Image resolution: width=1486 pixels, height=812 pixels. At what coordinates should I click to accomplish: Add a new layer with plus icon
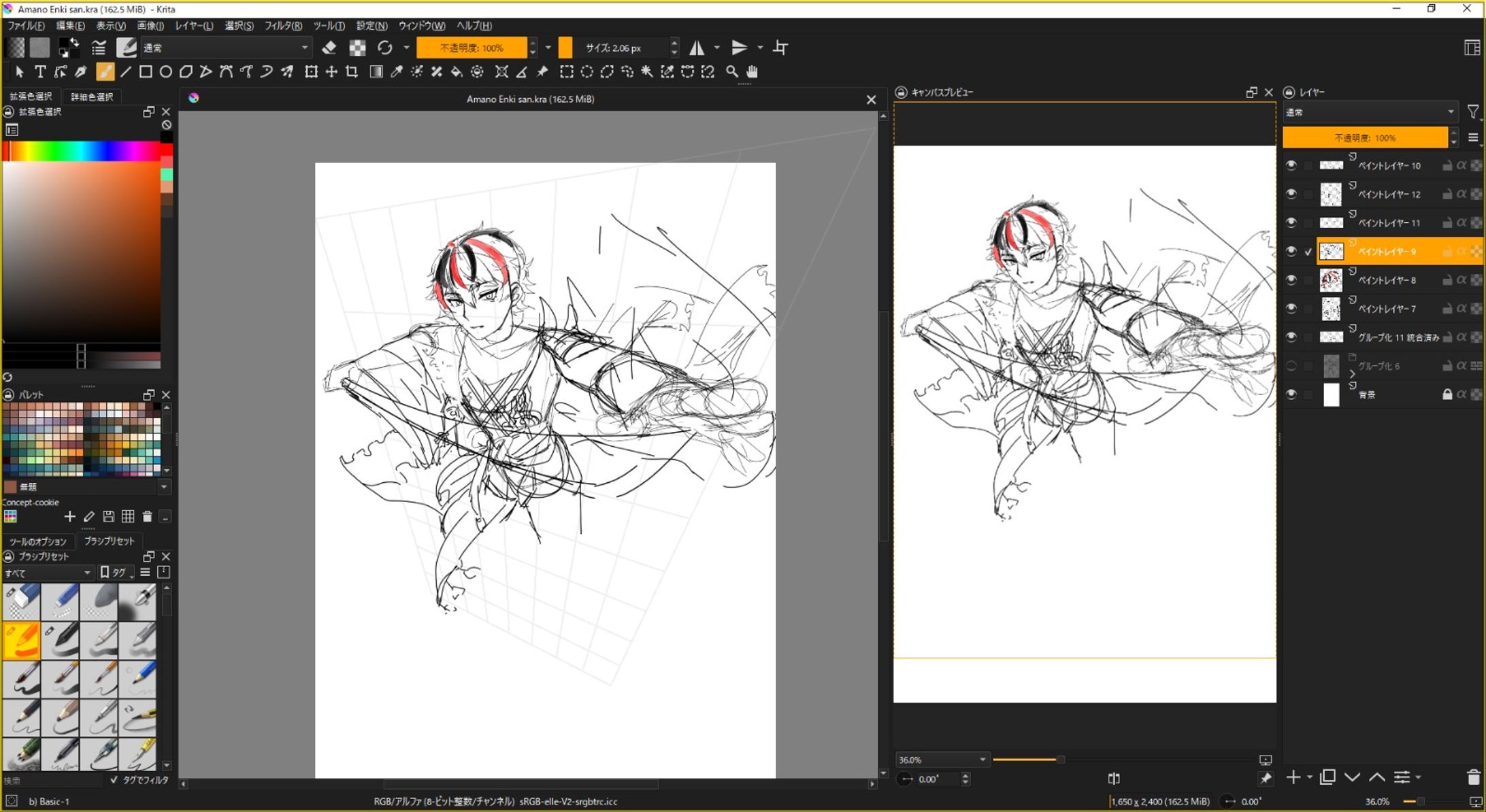pos(1293,777)
